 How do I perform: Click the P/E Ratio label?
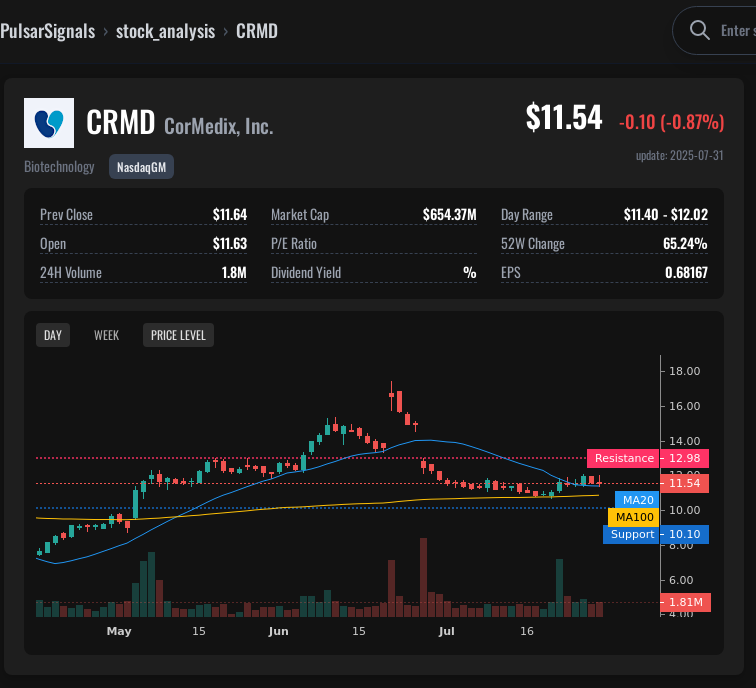click(294, 243)
